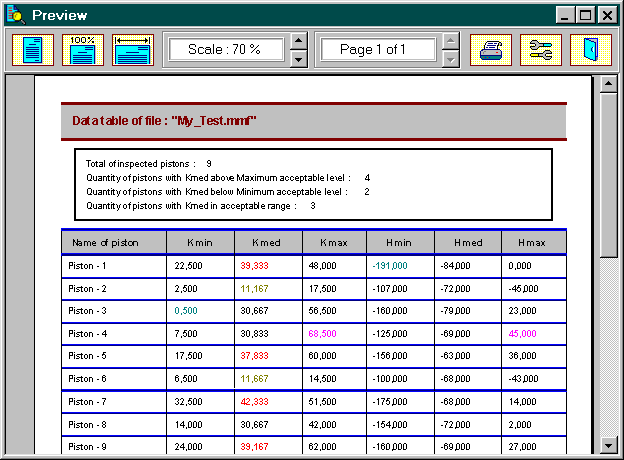
Task: Show whole page view icon
Action: point(32,50)
